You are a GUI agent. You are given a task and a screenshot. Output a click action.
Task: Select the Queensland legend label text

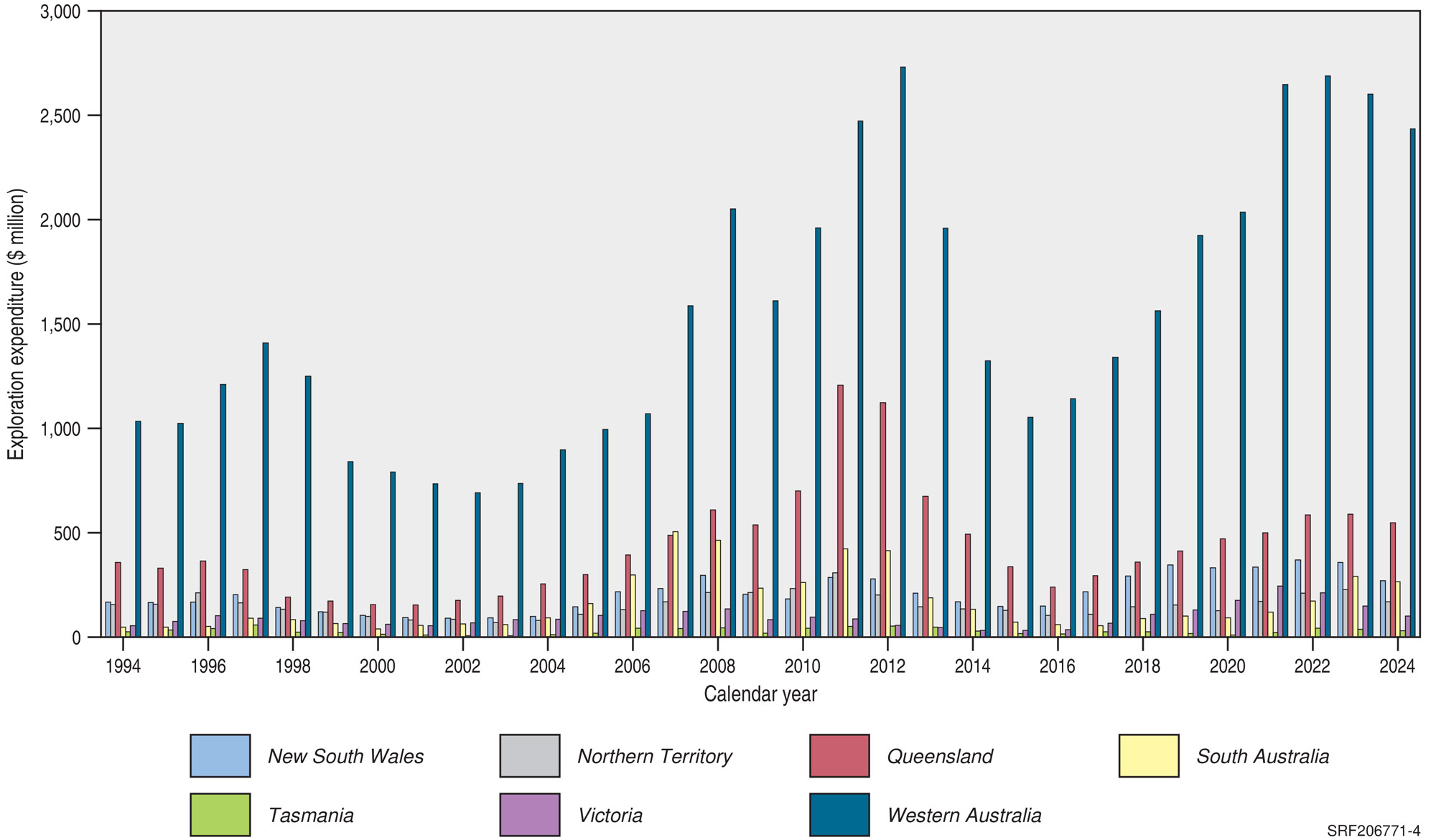(939, 757)
